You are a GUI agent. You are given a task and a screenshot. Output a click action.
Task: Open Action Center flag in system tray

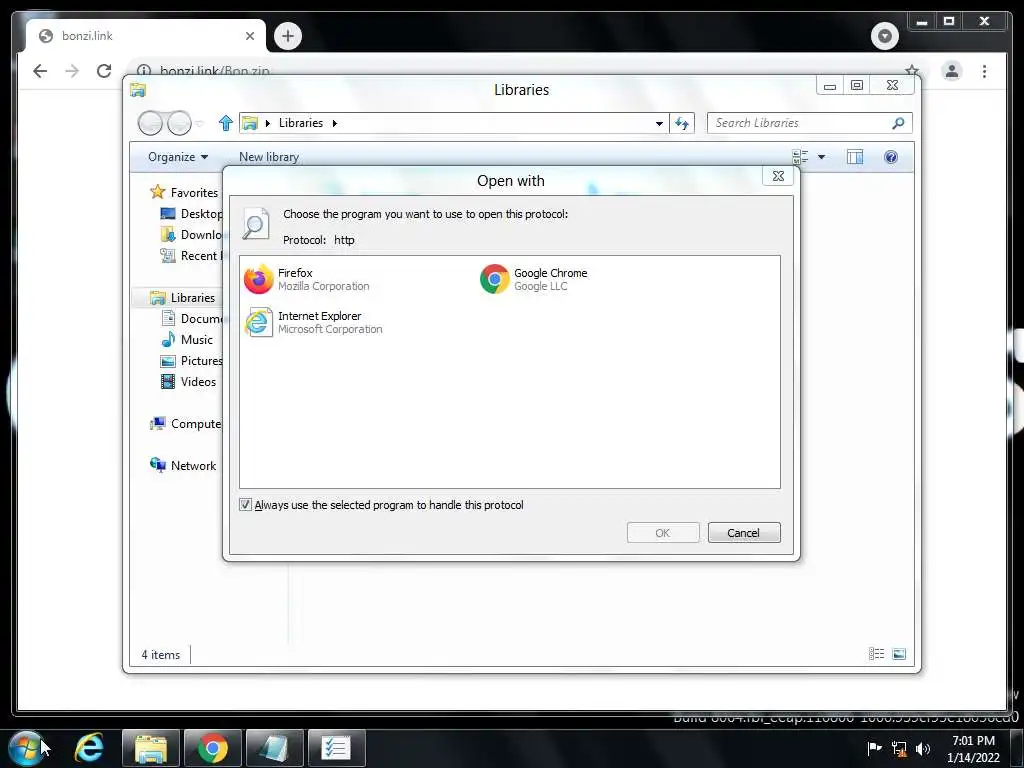pyautogui.click(x=874, y=748)
